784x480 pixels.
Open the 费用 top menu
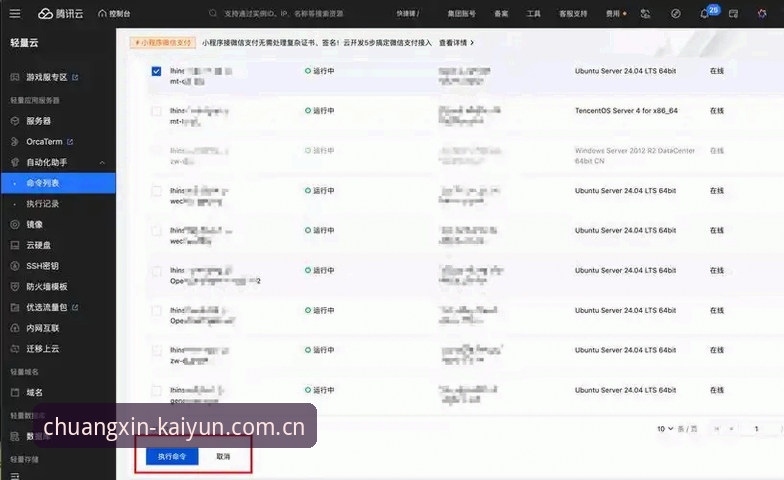(613, 14)
